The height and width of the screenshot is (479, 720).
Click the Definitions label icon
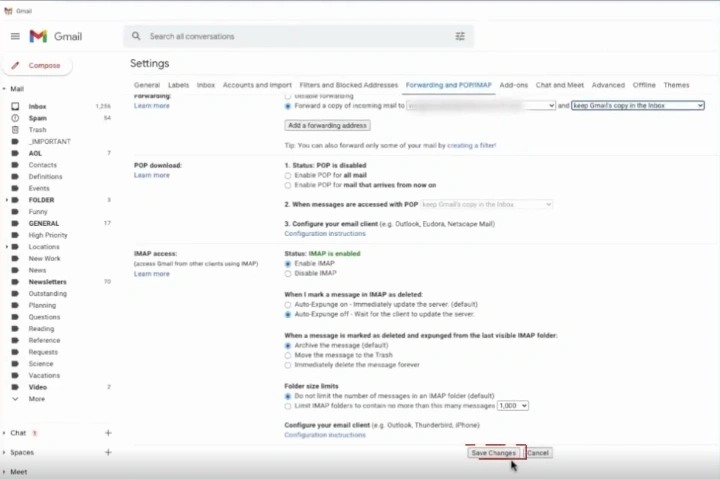[x=15, y=176]
